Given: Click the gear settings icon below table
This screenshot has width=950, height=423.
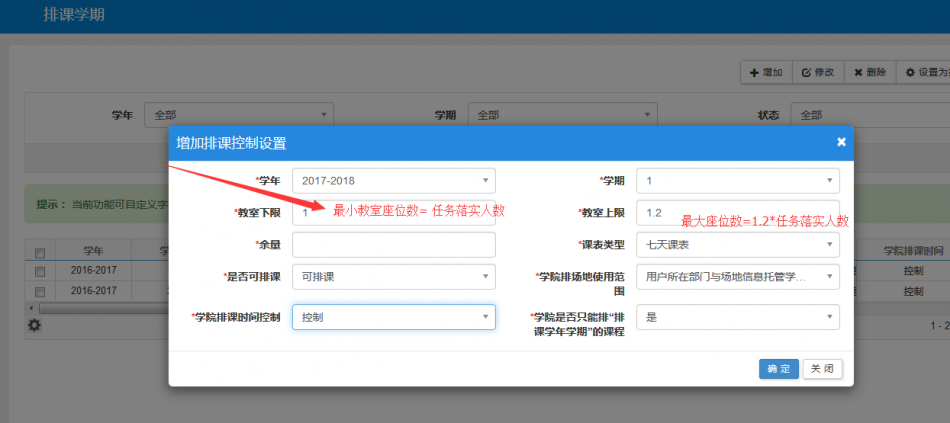Looking at the screenshot, I should click(35, 325).
